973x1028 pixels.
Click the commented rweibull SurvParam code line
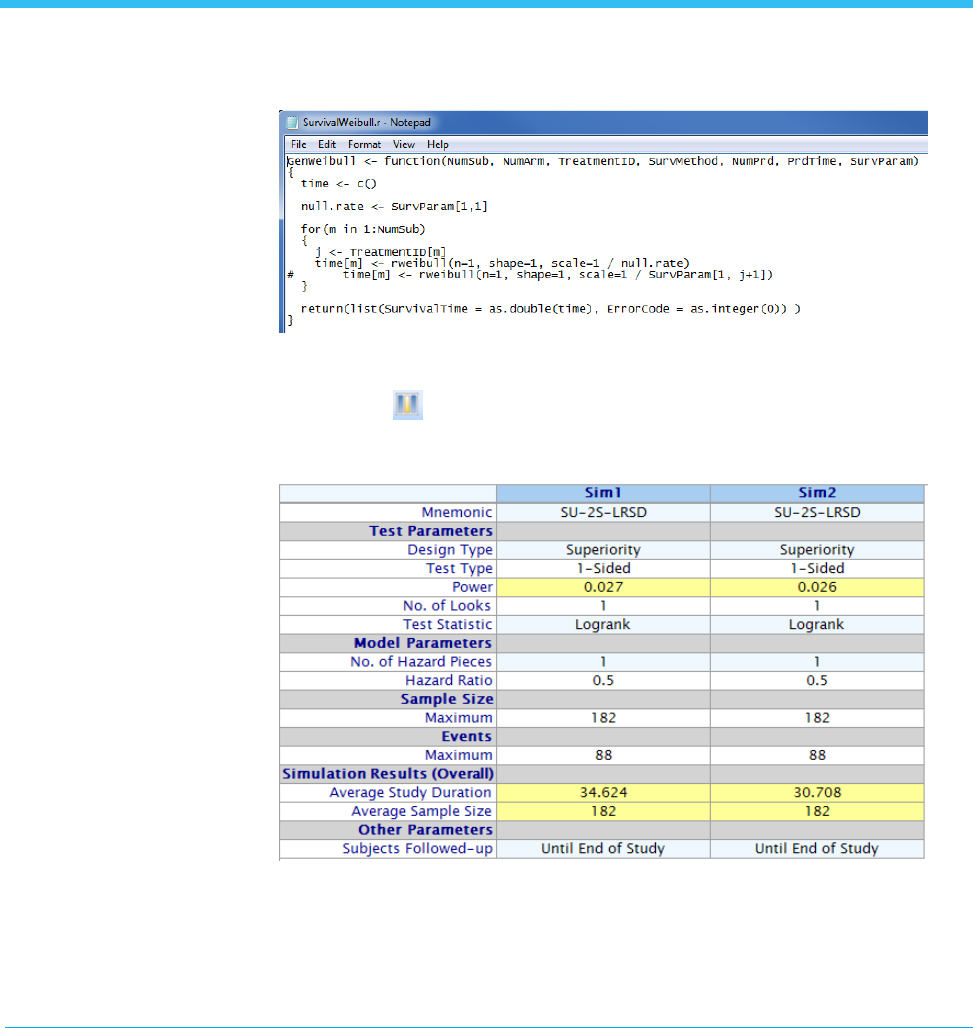coord(530,275)
